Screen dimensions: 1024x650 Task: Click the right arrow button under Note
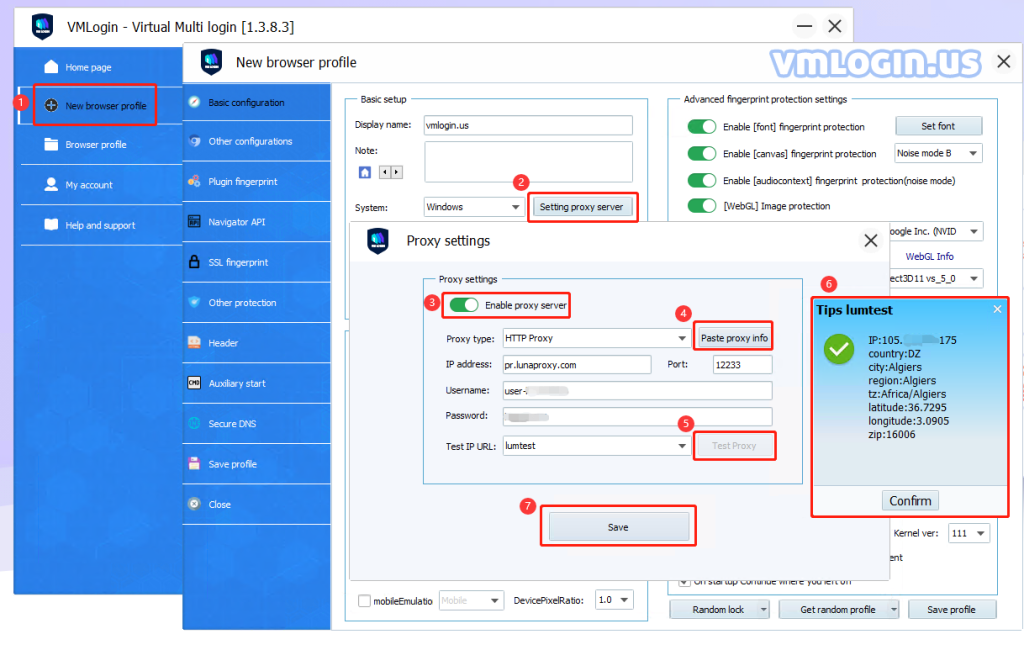396,172
